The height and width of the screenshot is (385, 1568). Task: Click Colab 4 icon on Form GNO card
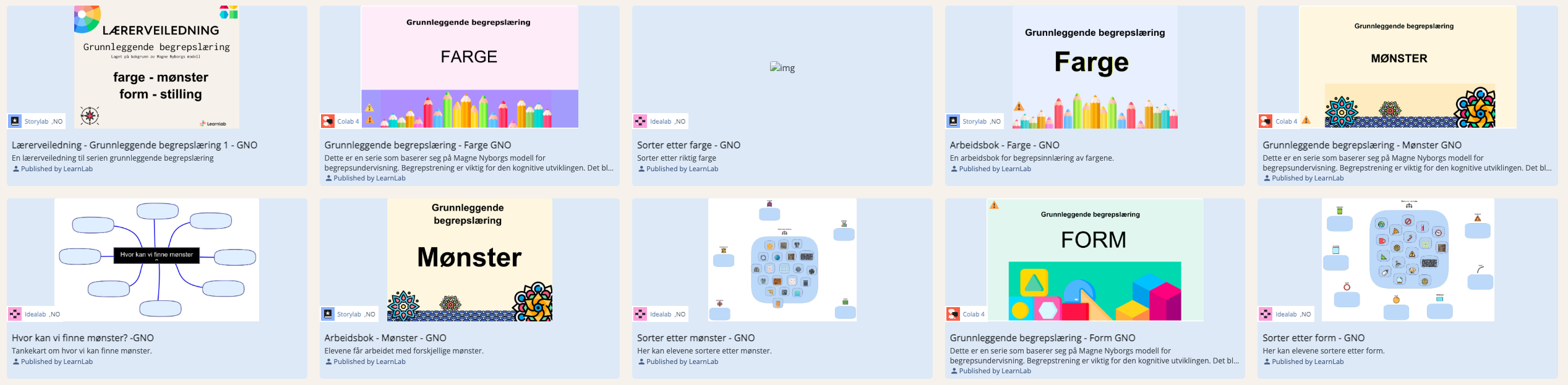coord(953,314)
